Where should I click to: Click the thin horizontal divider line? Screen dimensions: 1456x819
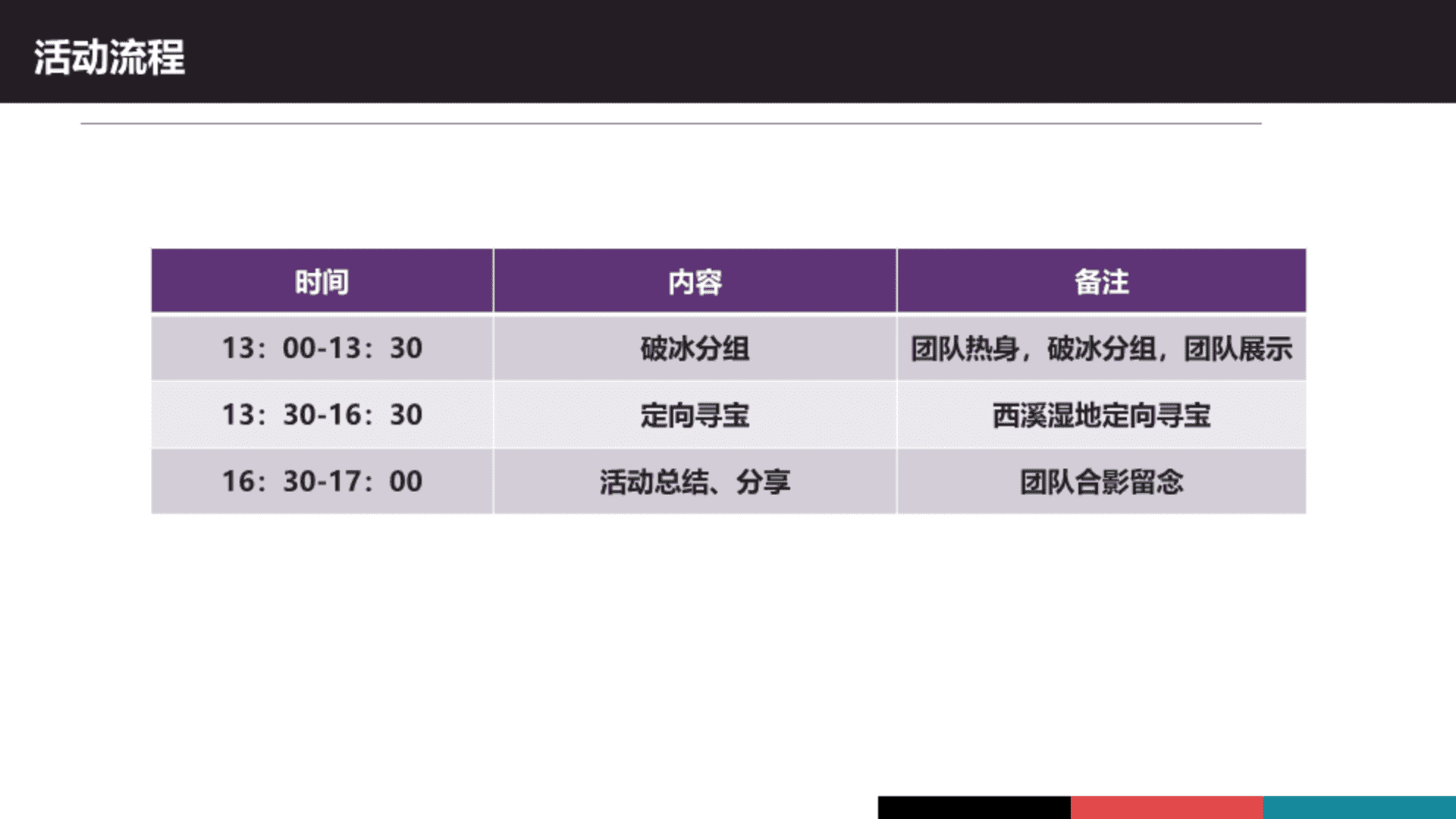click(670, 123)
